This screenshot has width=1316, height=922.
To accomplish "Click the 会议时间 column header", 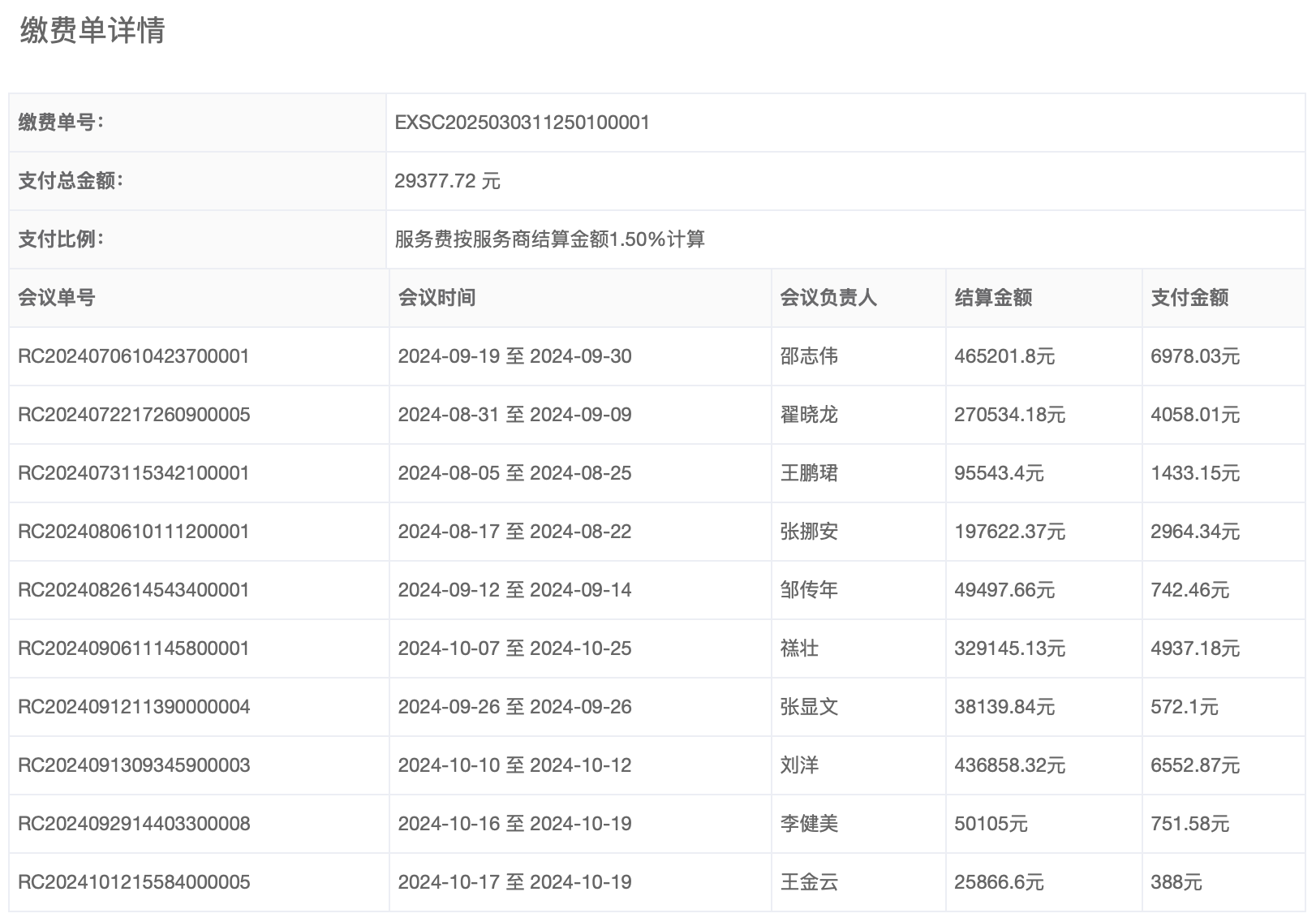I will (x=437, y=298).
